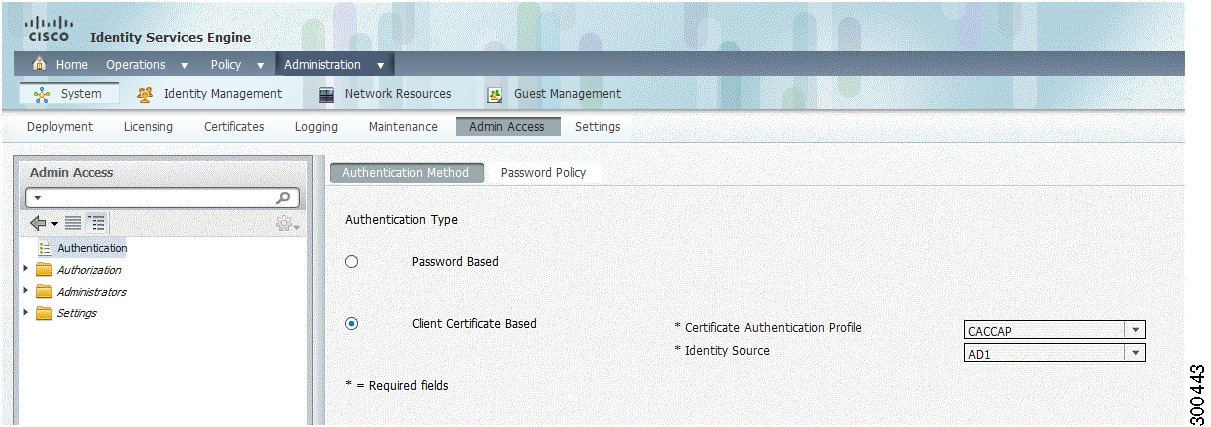Select Authentication in the tree

[x=92, y=248]
